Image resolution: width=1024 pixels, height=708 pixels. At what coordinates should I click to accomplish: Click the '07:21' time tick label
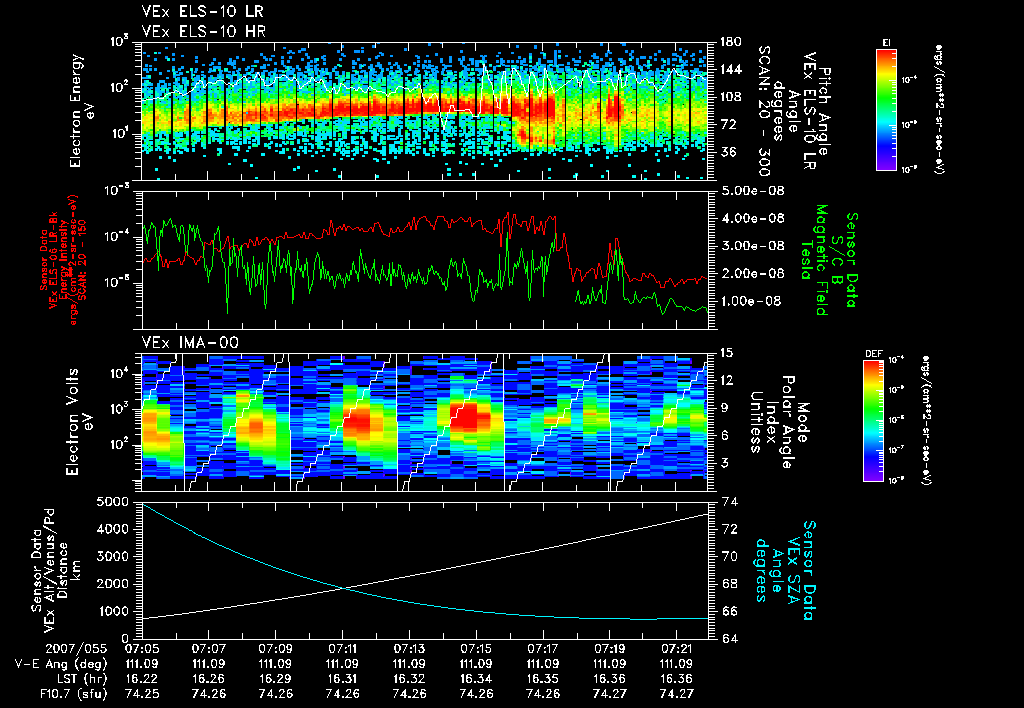tap(676, 649)
